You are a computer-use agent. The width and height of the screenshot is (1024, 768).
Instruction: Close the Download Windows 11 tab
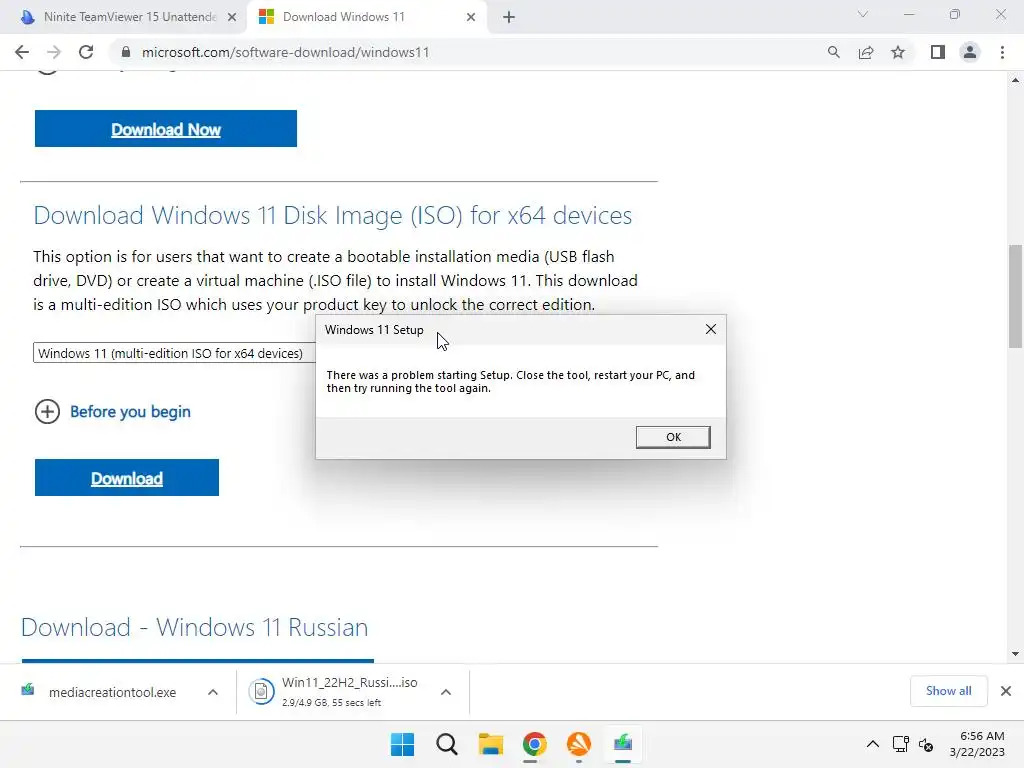tap(471, 17)
